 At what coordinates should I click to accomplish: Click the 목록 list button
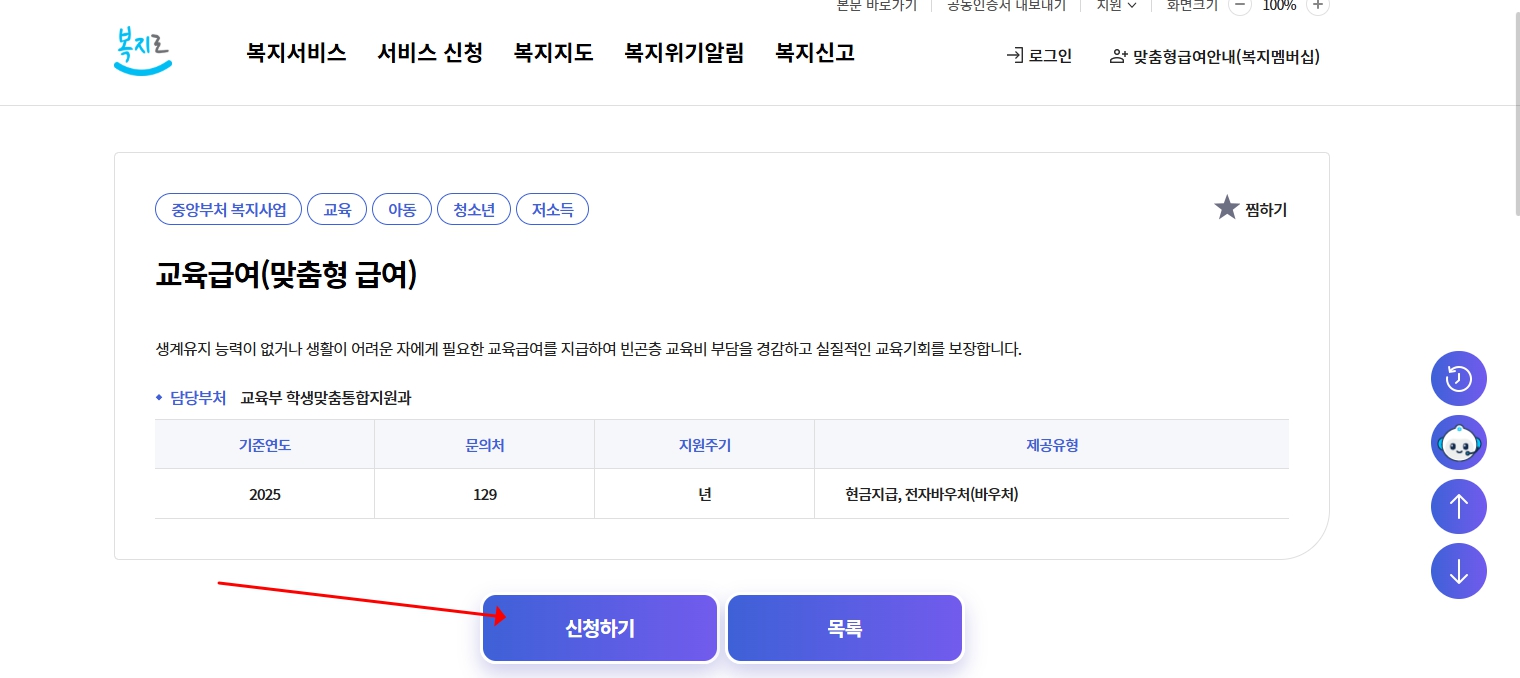tap(844, 628)
